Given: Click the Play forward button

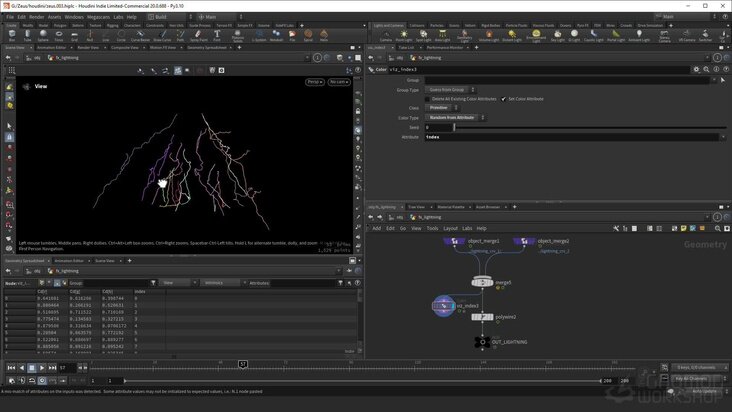Looking at the screenshot, I should [x=42, y=368].
